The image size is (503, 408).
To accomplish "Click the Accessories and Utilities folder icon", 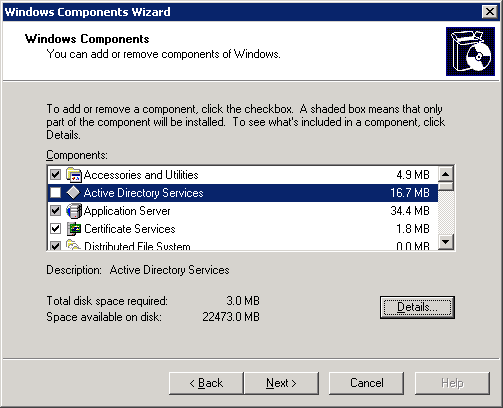I will (x=74, y=175).
